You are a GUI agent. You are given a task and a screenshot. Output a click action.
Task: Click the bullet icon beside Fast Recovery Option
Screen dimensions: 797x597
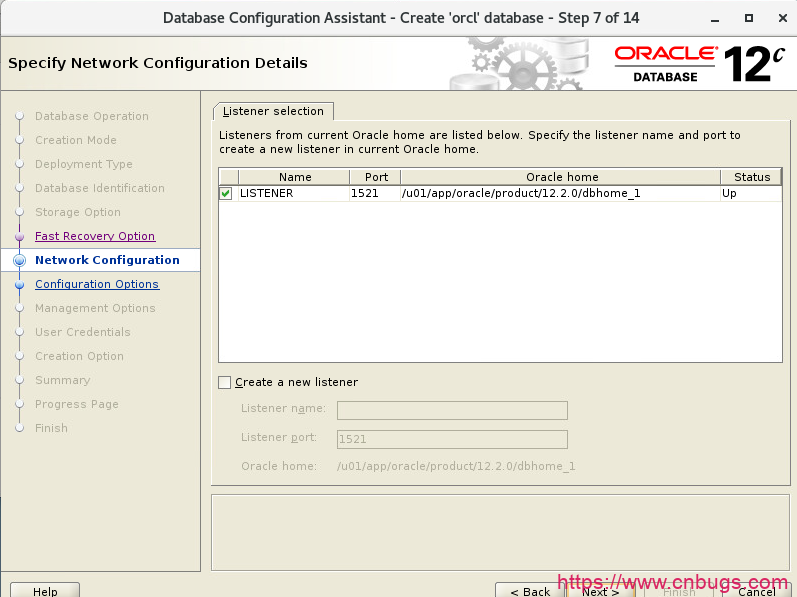click(19, 236)
